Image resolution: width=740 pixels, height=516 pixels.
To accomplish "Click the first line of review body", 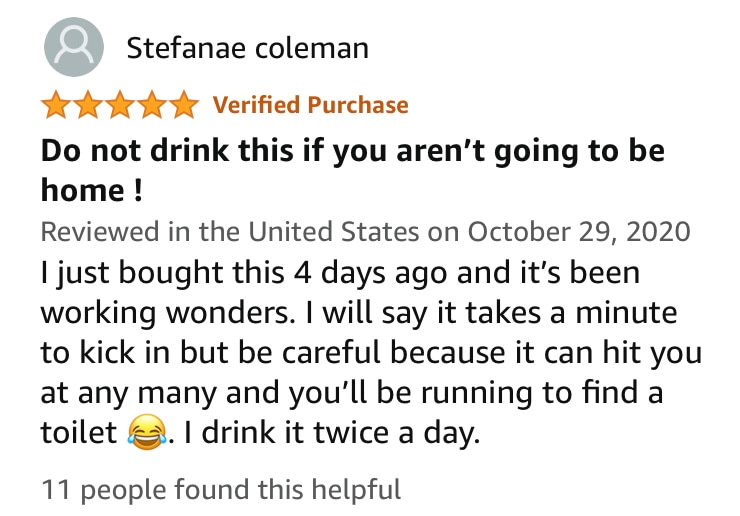I will click(340, 273).
